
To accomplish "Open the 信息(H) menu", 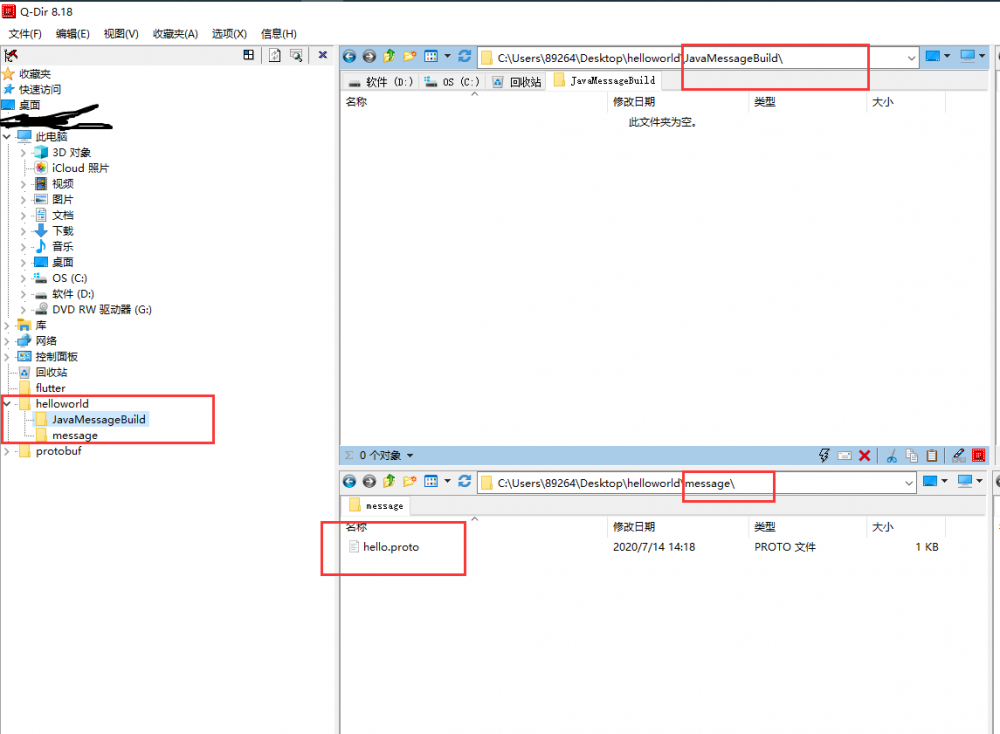I will coord(279,34).
